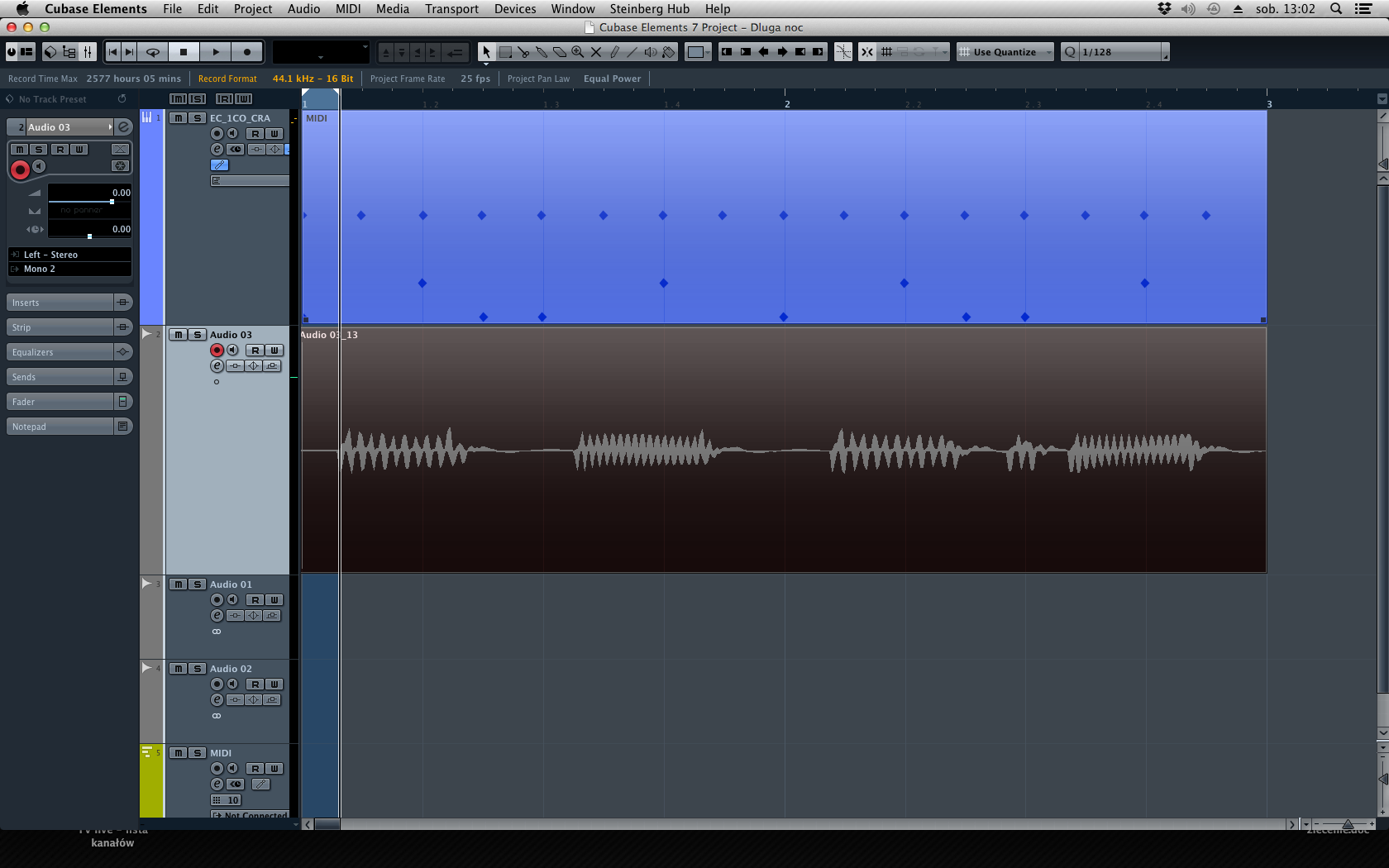The image size is (1389, 868).
Task: Select the Mute X tool
Action: 596,52
